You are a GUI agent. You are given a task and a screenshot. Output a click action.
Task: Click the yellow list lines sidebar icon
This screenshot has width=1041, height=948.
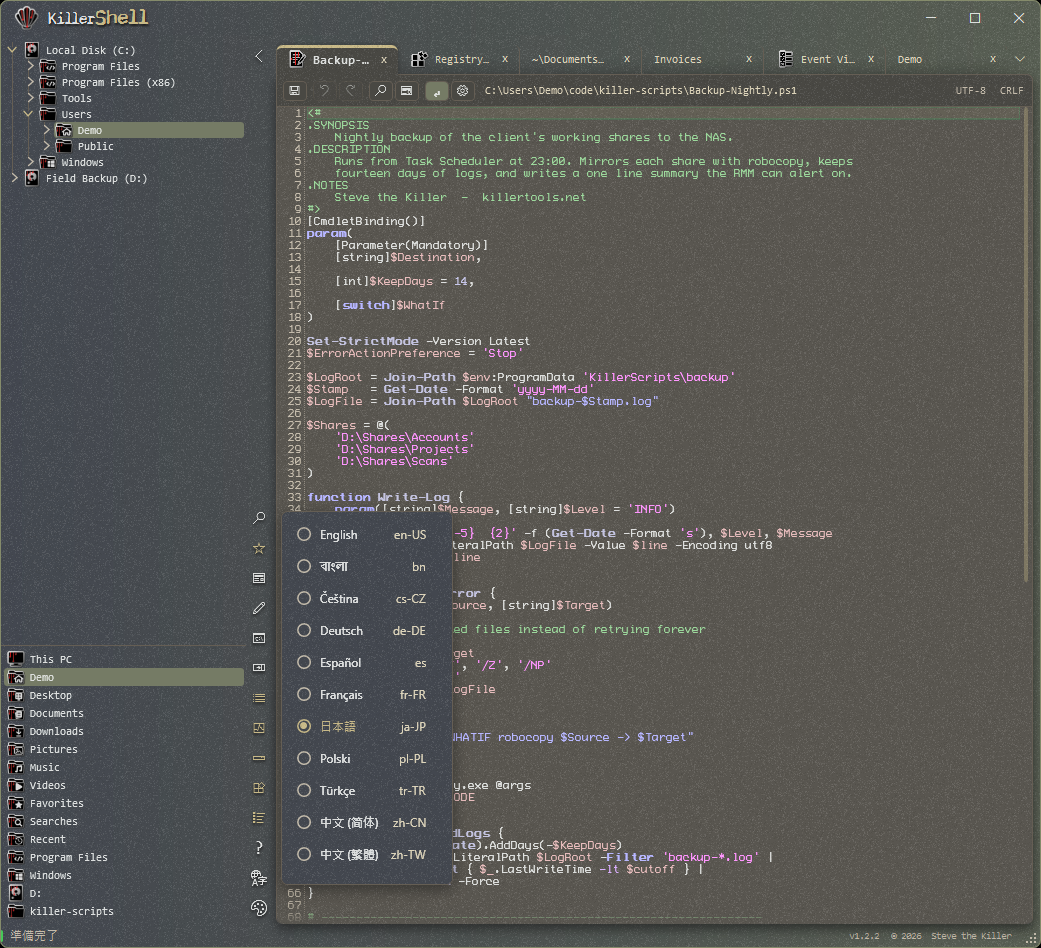259,698
